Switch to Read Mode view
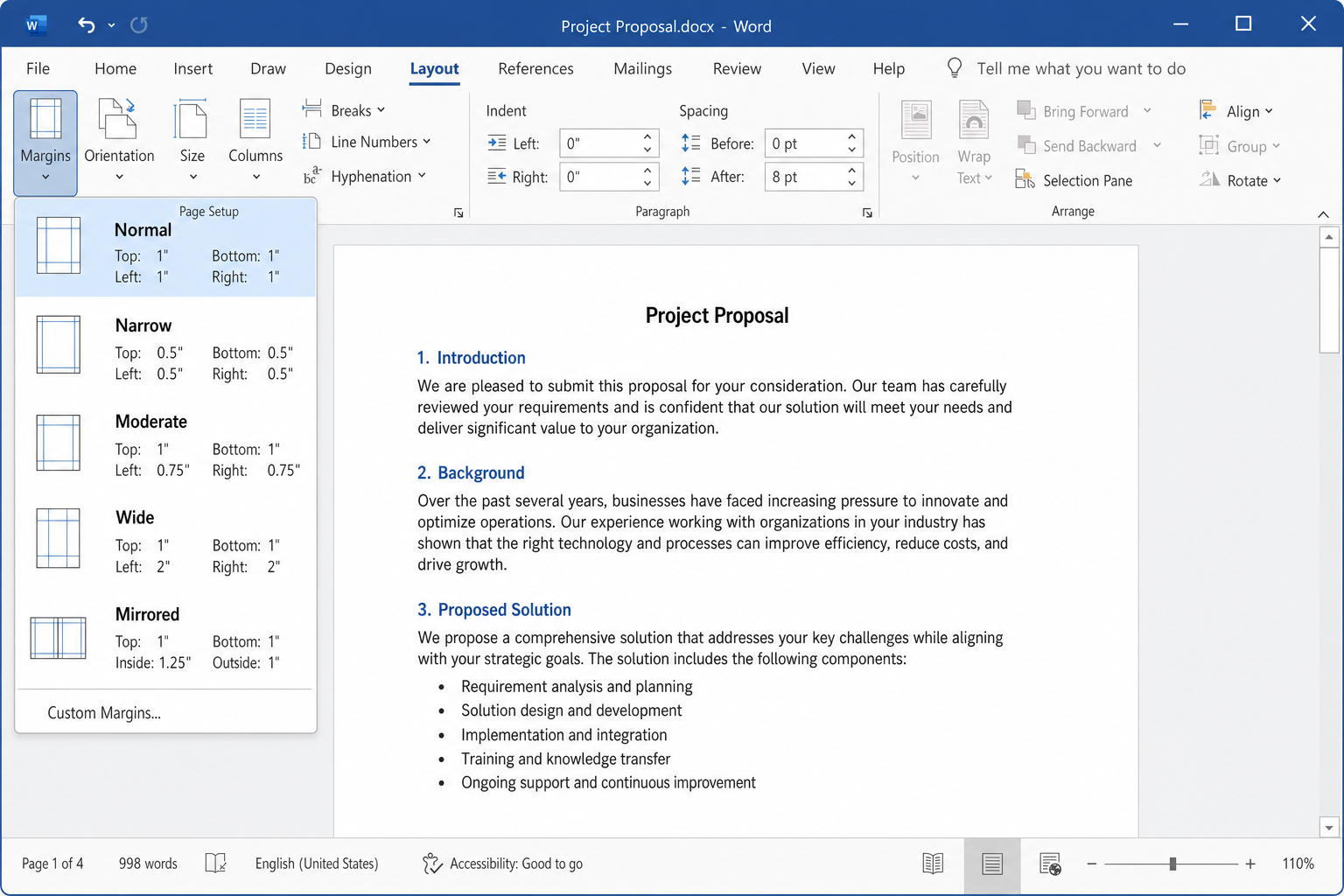 point(933,864)
